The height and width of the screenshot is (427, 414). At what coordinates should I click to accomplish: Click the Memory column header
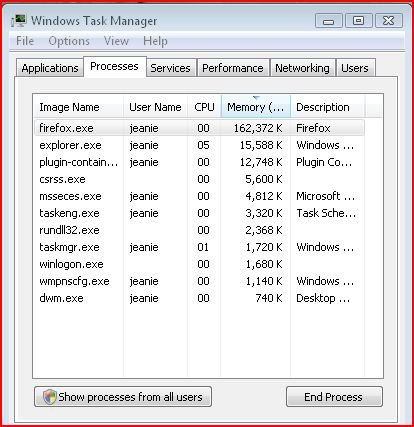256,107
